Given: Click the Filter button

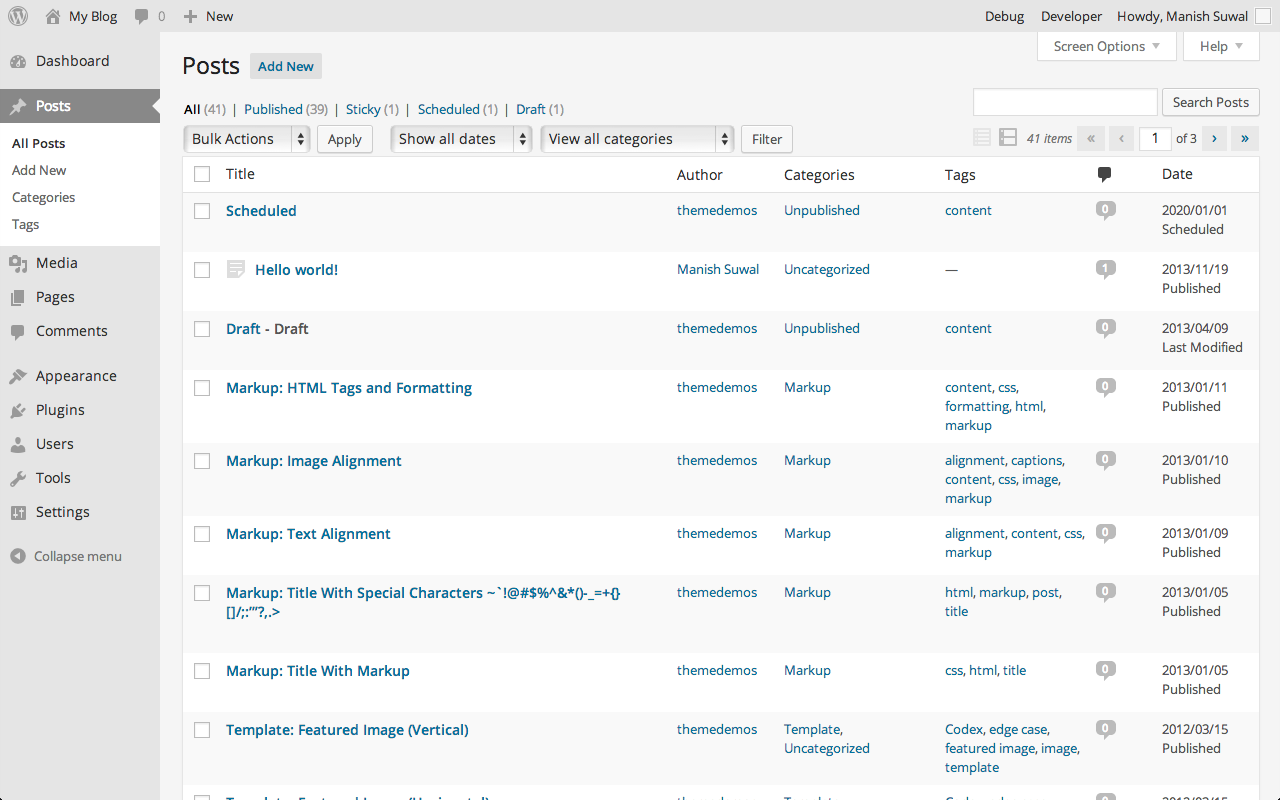Looking at the screenshot, I should click(767, 139).
